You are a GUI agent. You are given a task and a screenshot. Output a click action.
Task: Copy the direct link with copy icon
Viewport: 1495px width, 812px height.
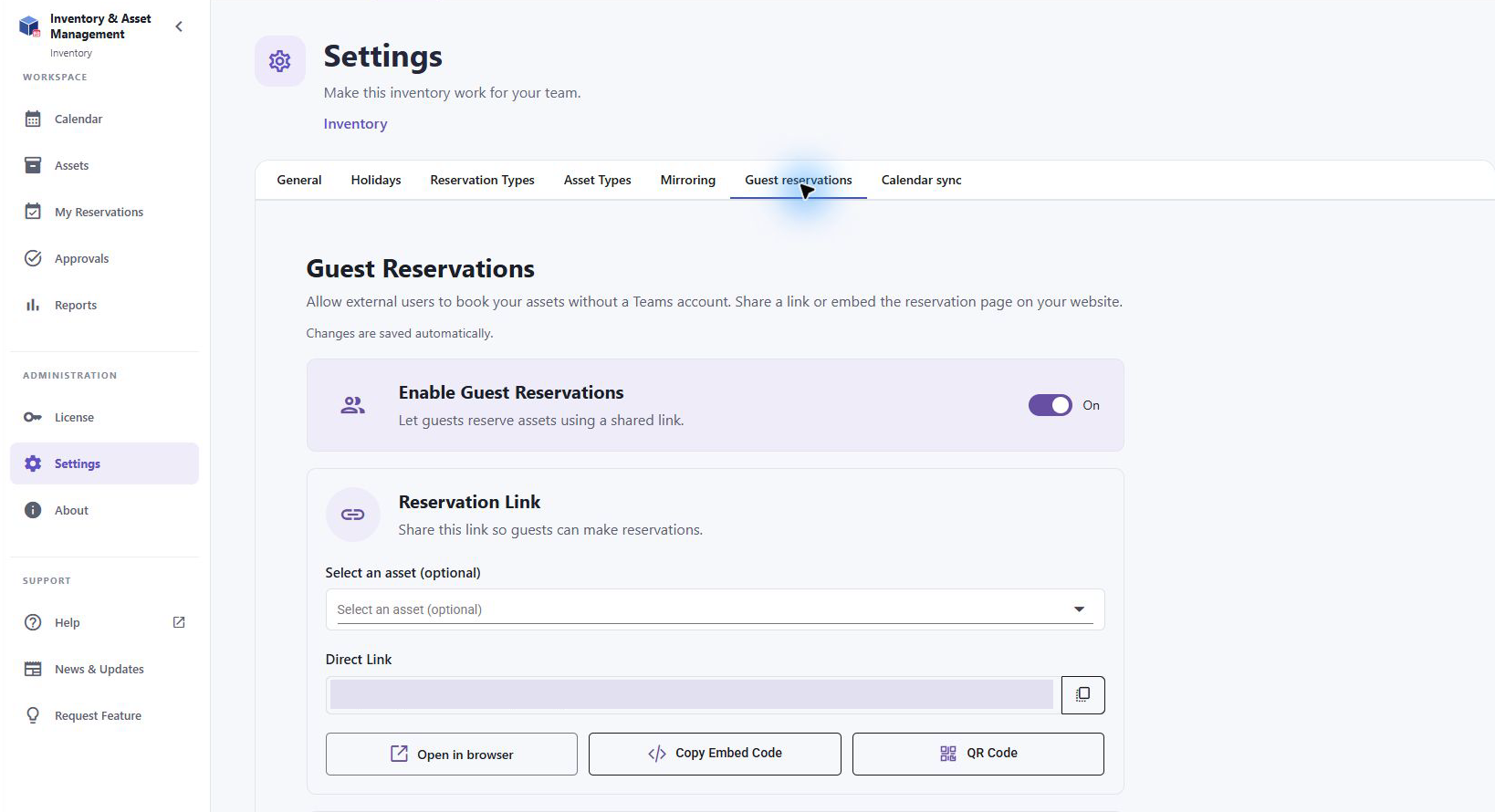pyautogui.click(x=1083, y=695)
